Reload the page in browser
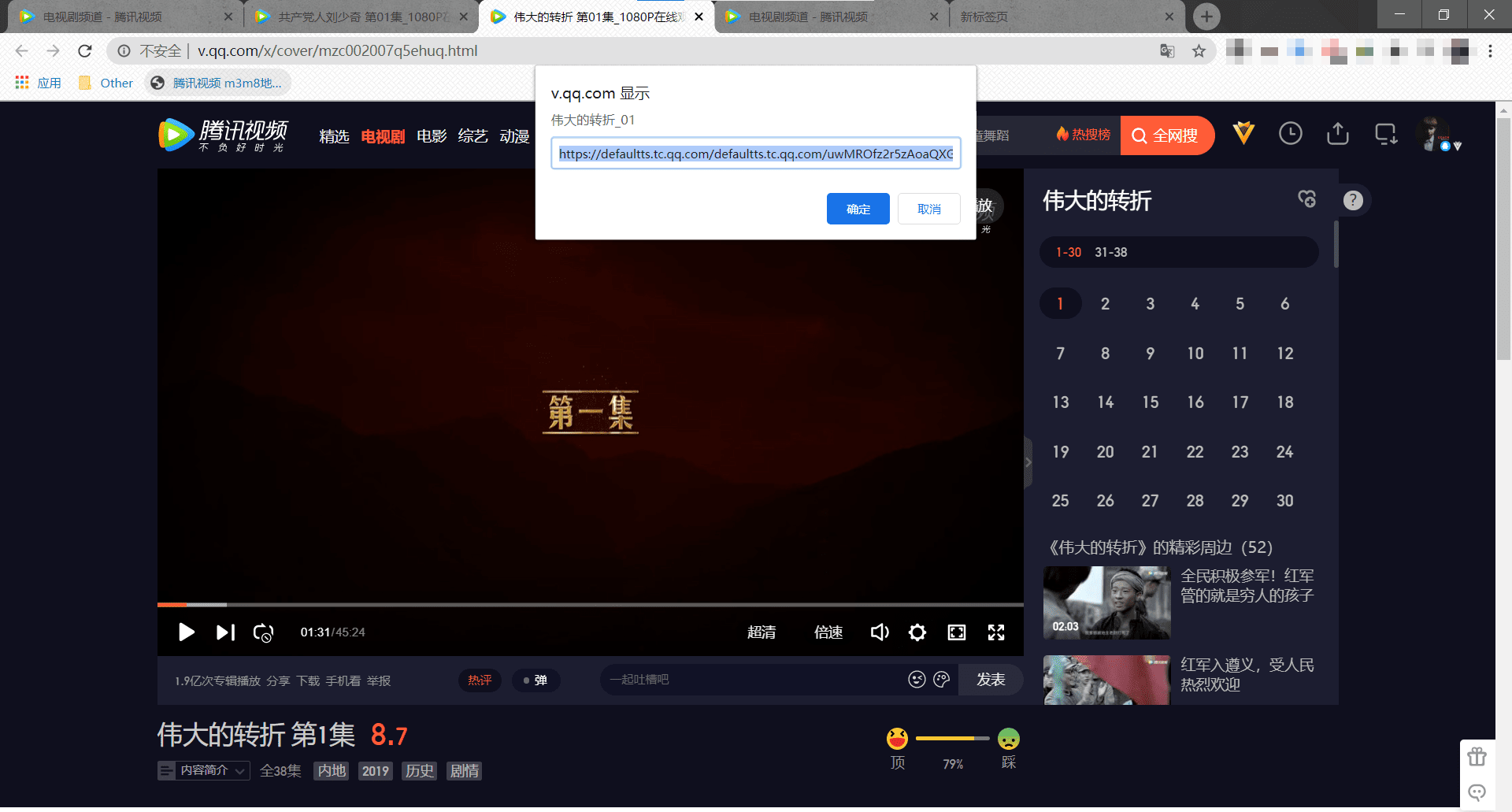The height and width of the screenshot is (812, 1512). 85,51
